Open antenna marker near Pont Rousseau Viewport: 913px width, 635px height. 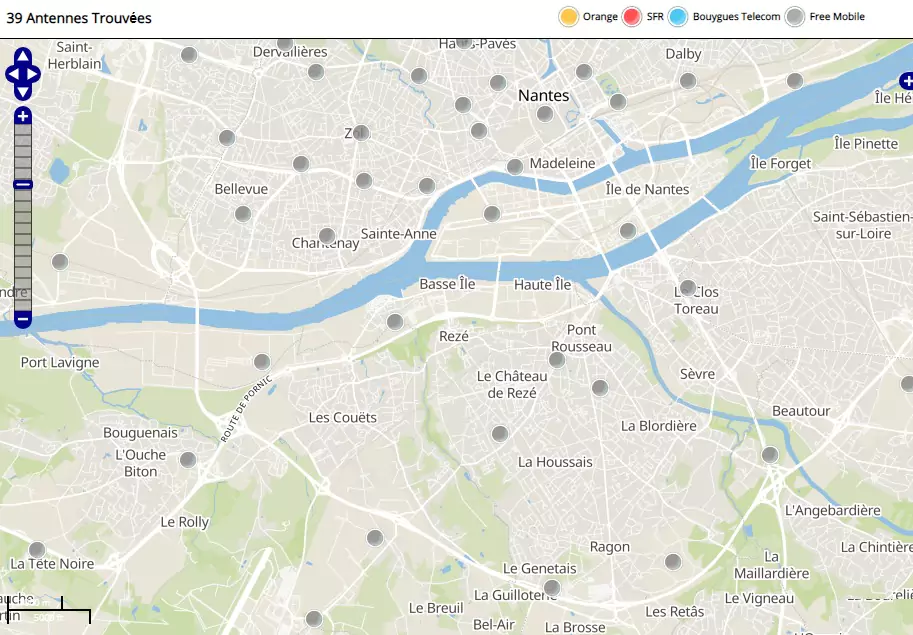tap(557, 360)
